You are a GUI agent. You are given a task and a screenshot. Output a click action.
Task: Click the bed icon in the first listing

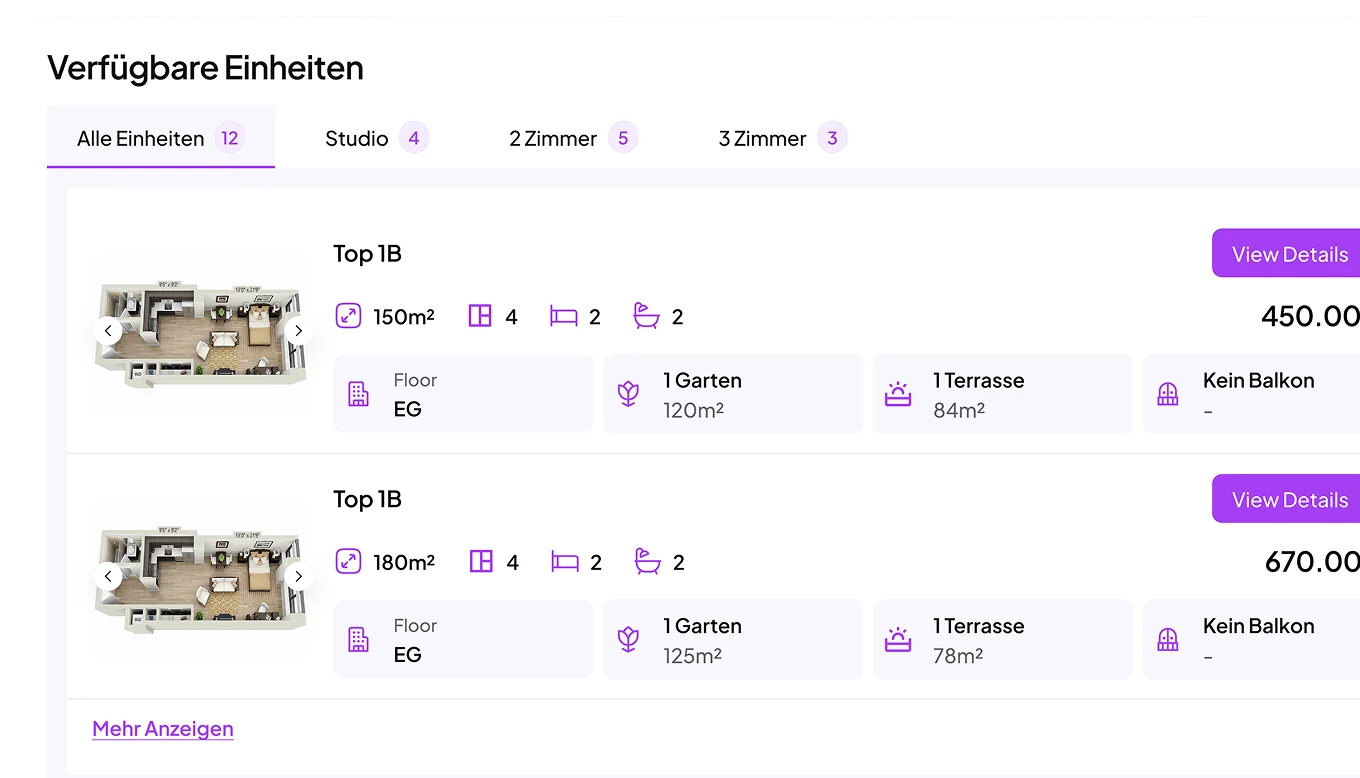564,317
